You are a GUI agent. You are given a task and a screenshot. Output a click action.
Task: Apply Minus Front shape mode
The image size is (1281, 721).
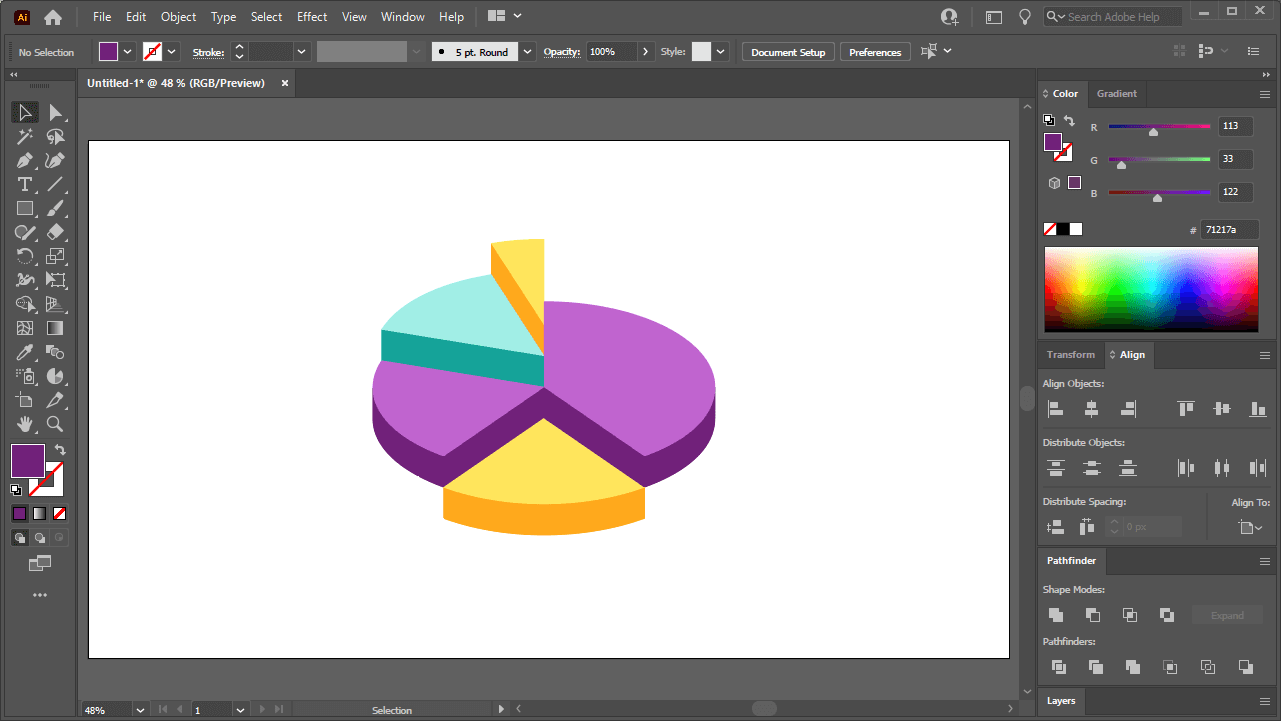coord(1093,615)
